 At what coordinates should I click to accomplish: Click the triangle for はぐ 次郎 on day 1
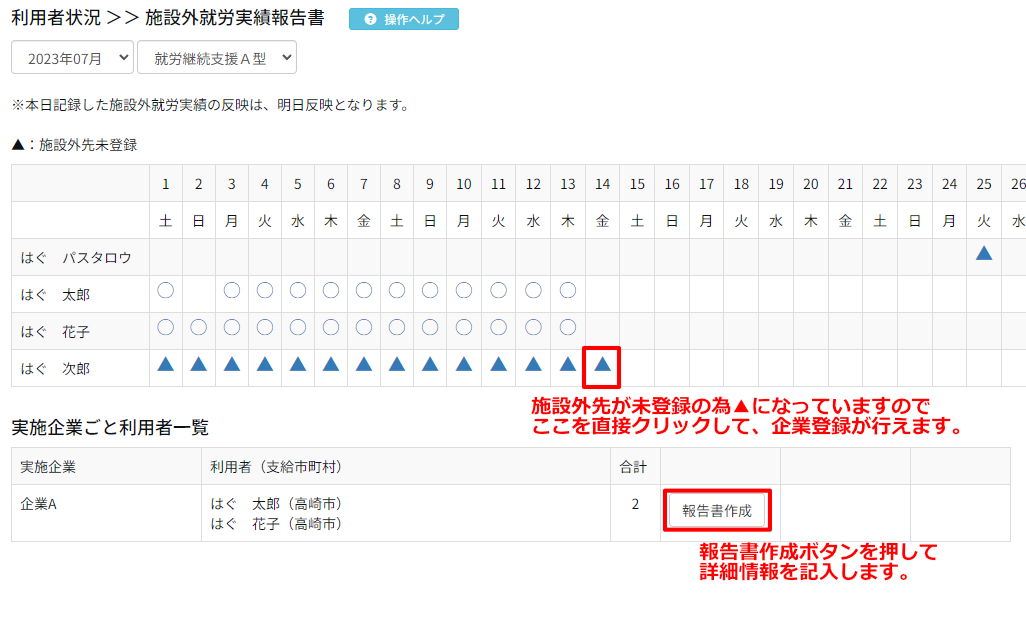tap(166, 365)
